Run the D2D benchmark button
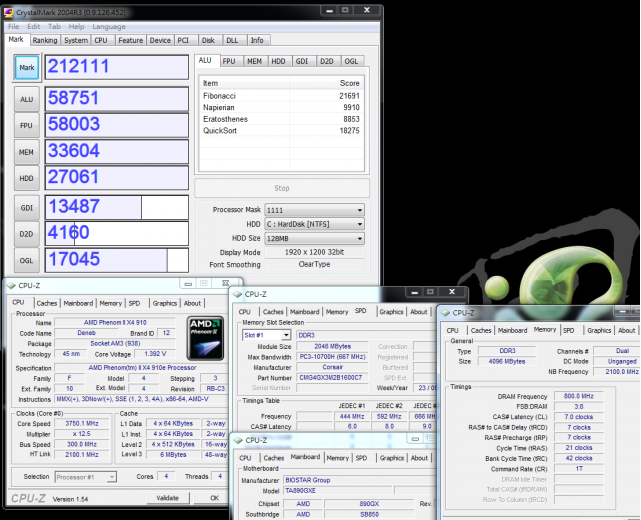This screenshot has width=641, height=520. click(27, 234)
